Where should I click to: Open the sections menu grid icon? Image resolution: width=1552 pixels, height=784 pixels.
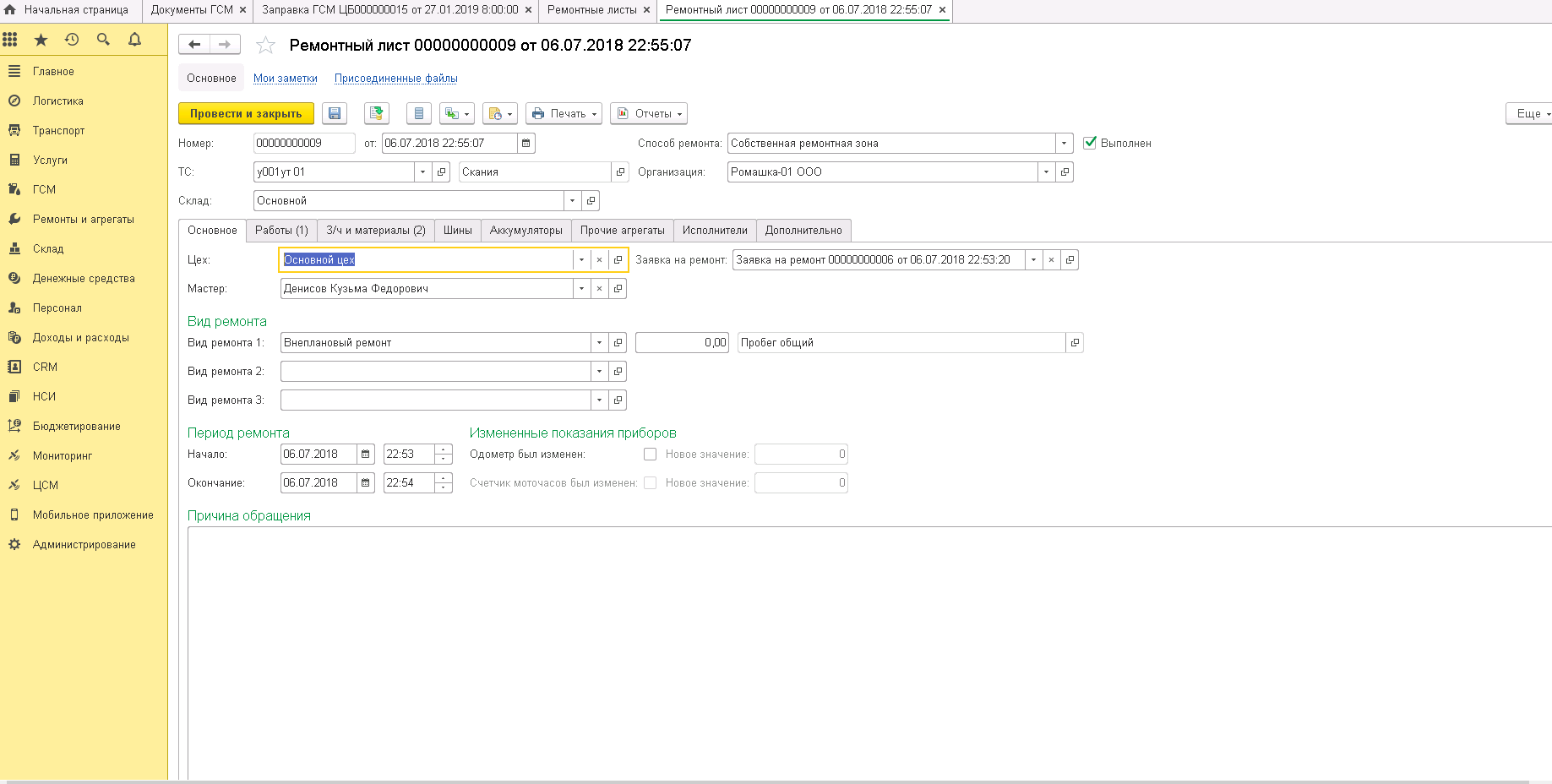10,40
